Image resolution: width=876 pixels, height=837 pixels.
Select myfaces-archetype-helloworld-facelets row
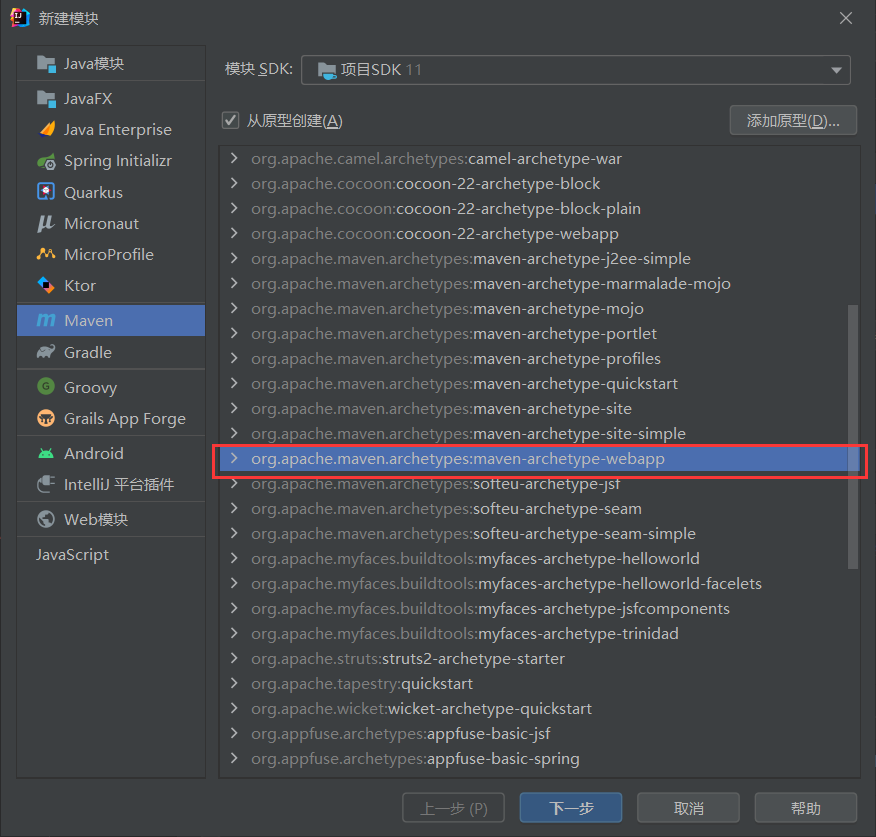(539, 583)
